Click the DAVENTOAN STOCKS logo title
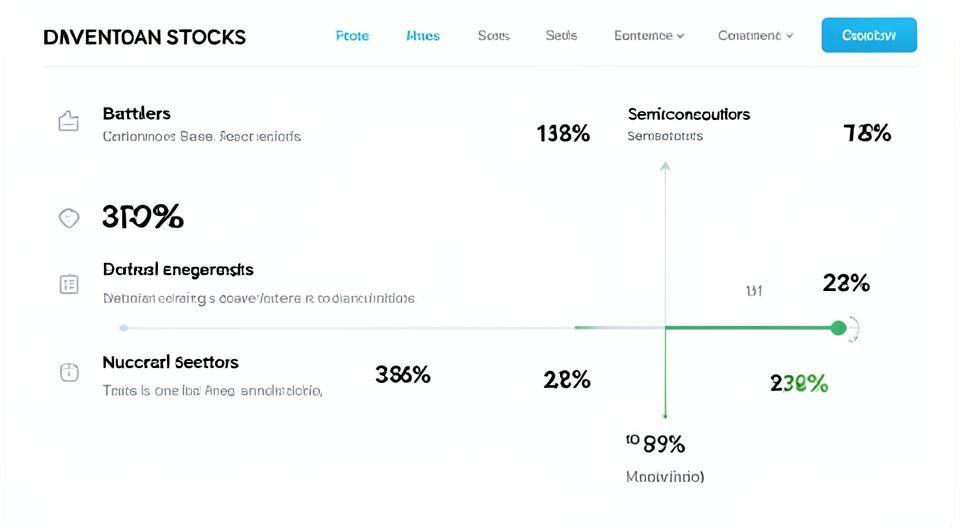 (145, 37)
